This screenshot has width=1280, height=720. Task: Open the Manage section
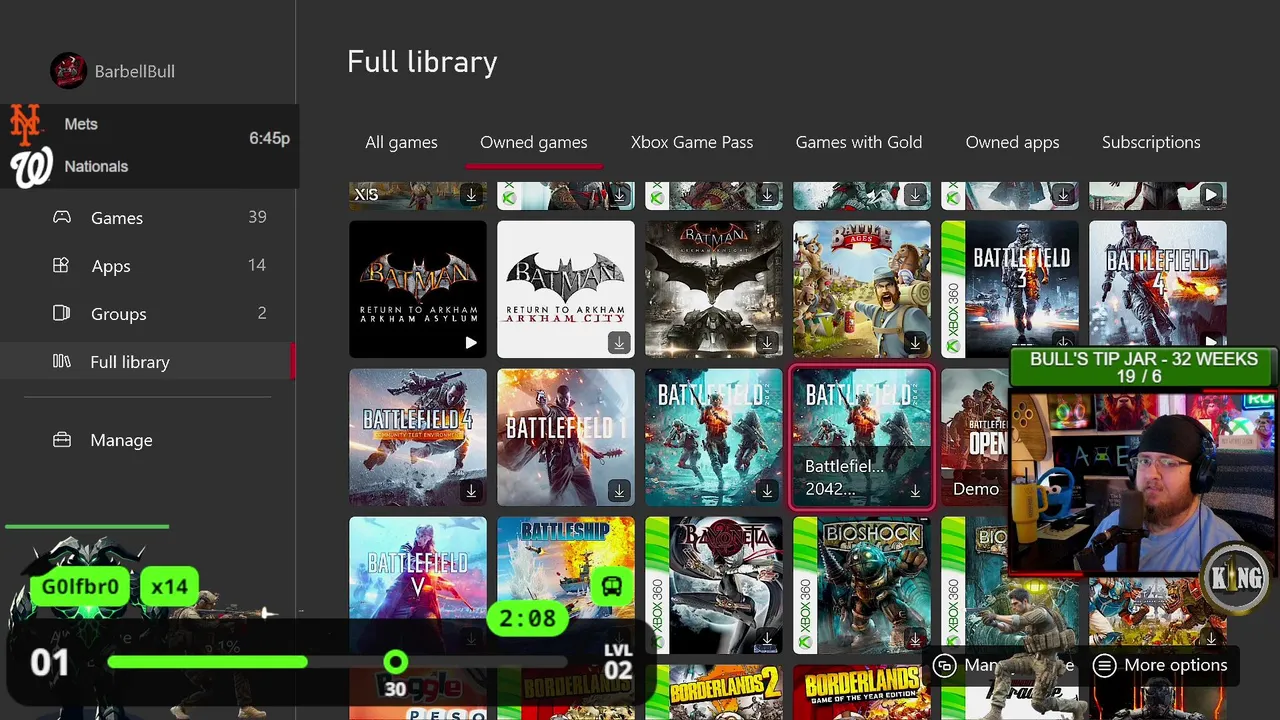[148, 440]
